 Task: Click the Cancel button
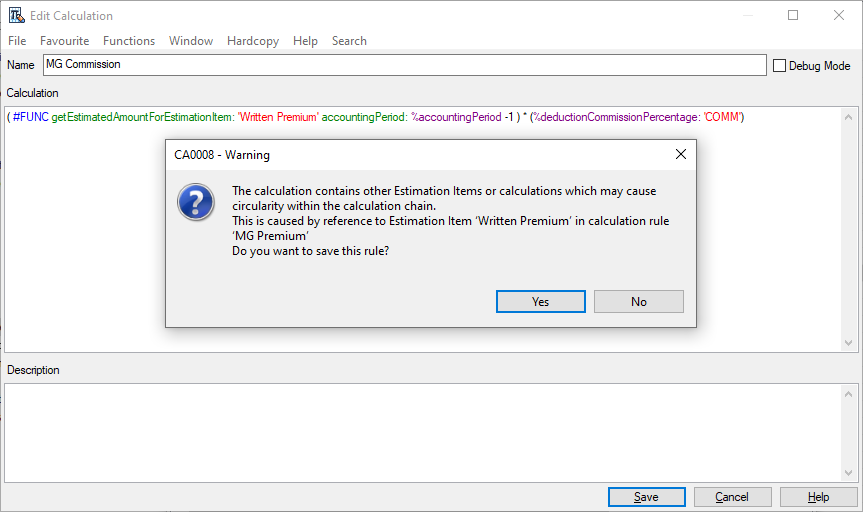(x=731, y=497)
